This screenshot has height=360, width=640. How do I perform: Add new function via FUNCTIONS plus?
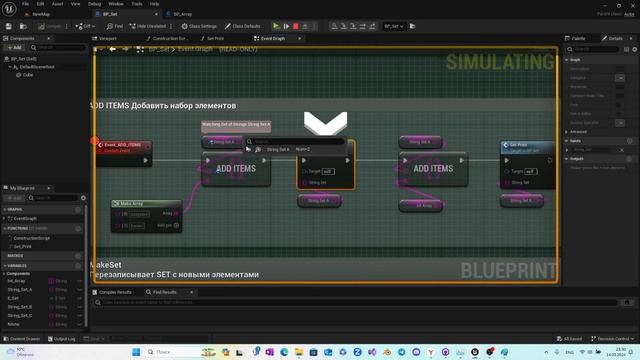pos(78,229)
